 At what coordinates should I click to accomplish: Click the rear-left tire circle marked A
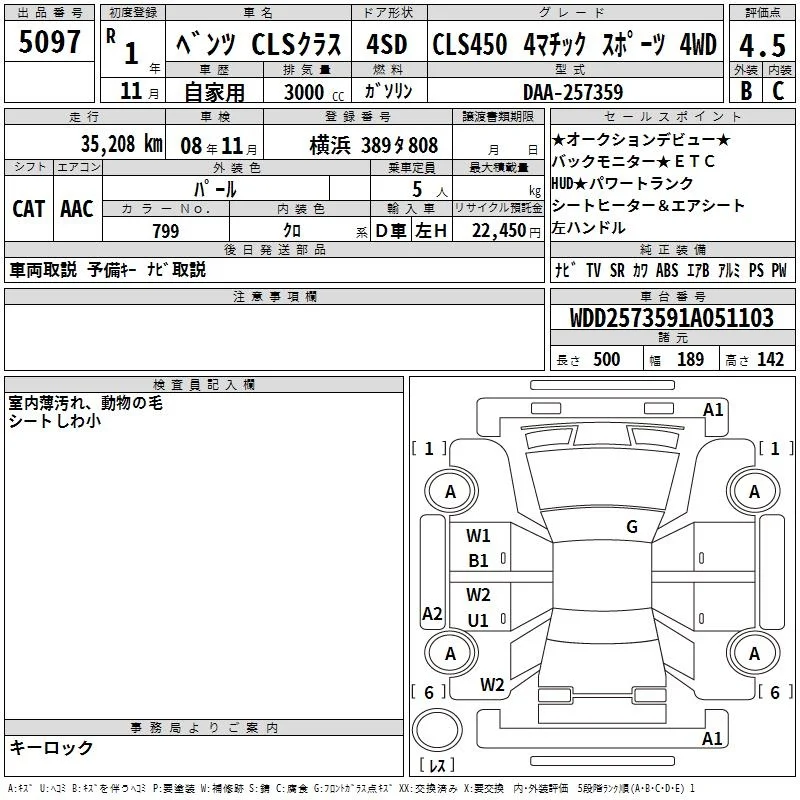tap(451, 653)
